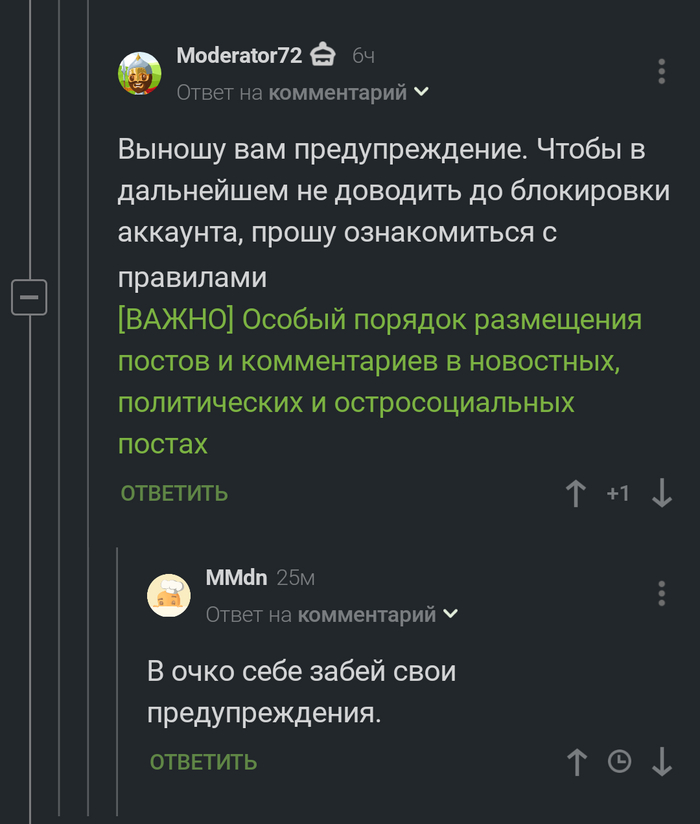700x824 pixels.
Task: Click the upvote arrow on MMdn's comment
Action: tap(576, 762)
